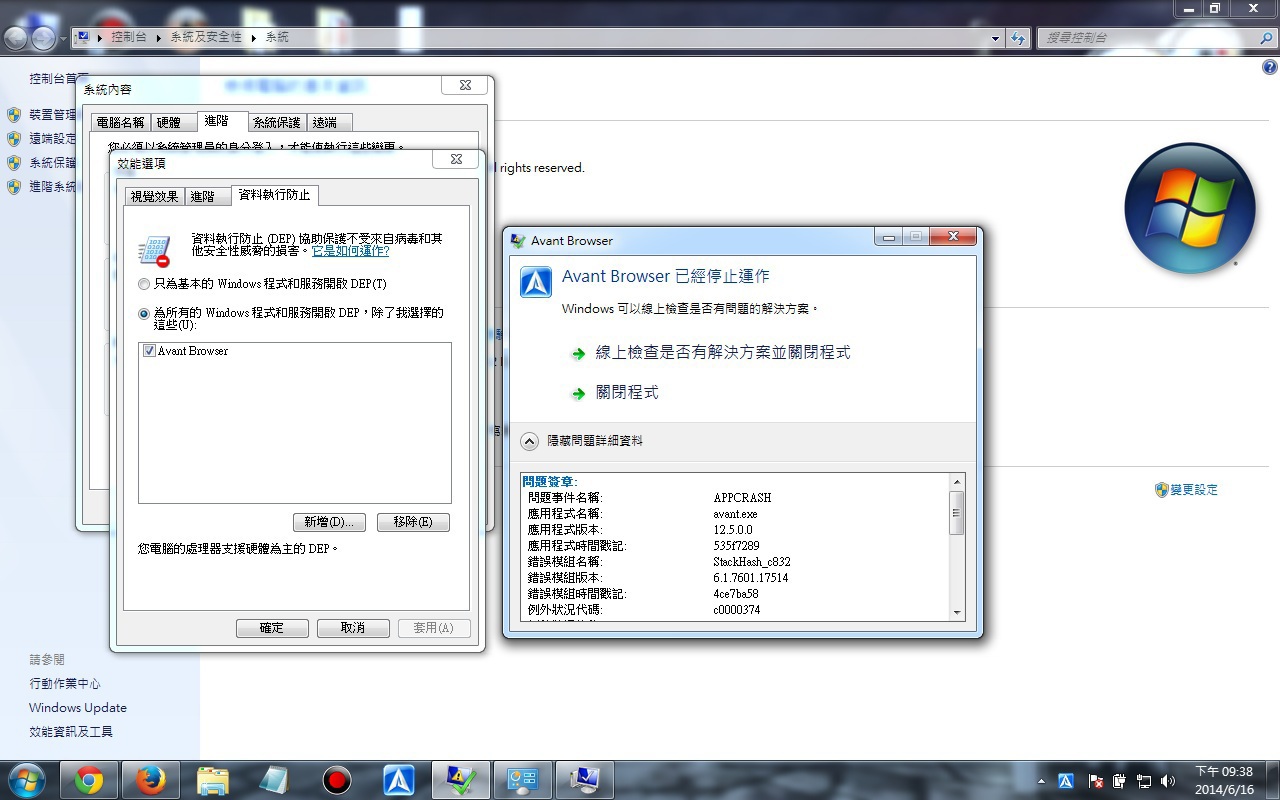Open the System Properties taskbar button
The height and width of the screenshot is (800, 1280).
pyautogui.click(x=585, y=780)
